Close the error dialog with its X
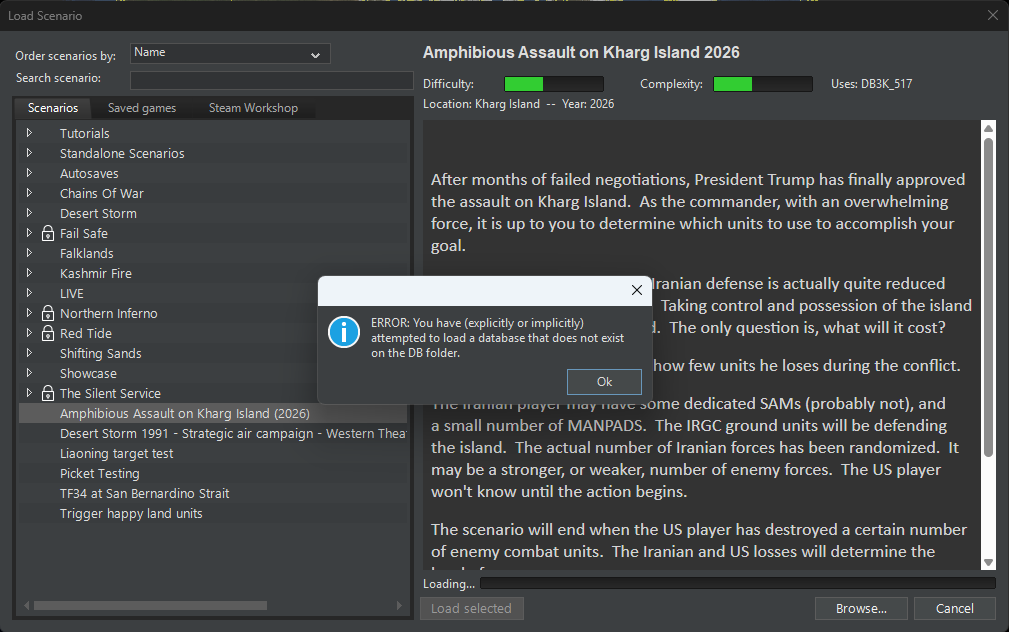This screenshot has height=632, width=1009. 636,290
